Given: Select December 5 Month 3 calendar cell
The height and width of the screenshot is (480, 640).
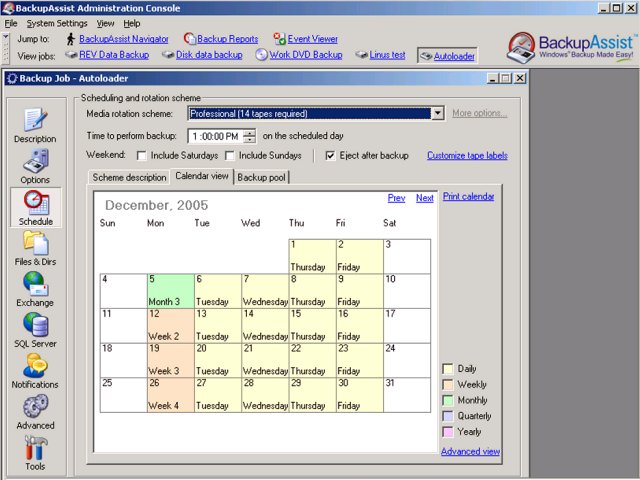Looking at the screenshot, I should (x=171, y=291).
